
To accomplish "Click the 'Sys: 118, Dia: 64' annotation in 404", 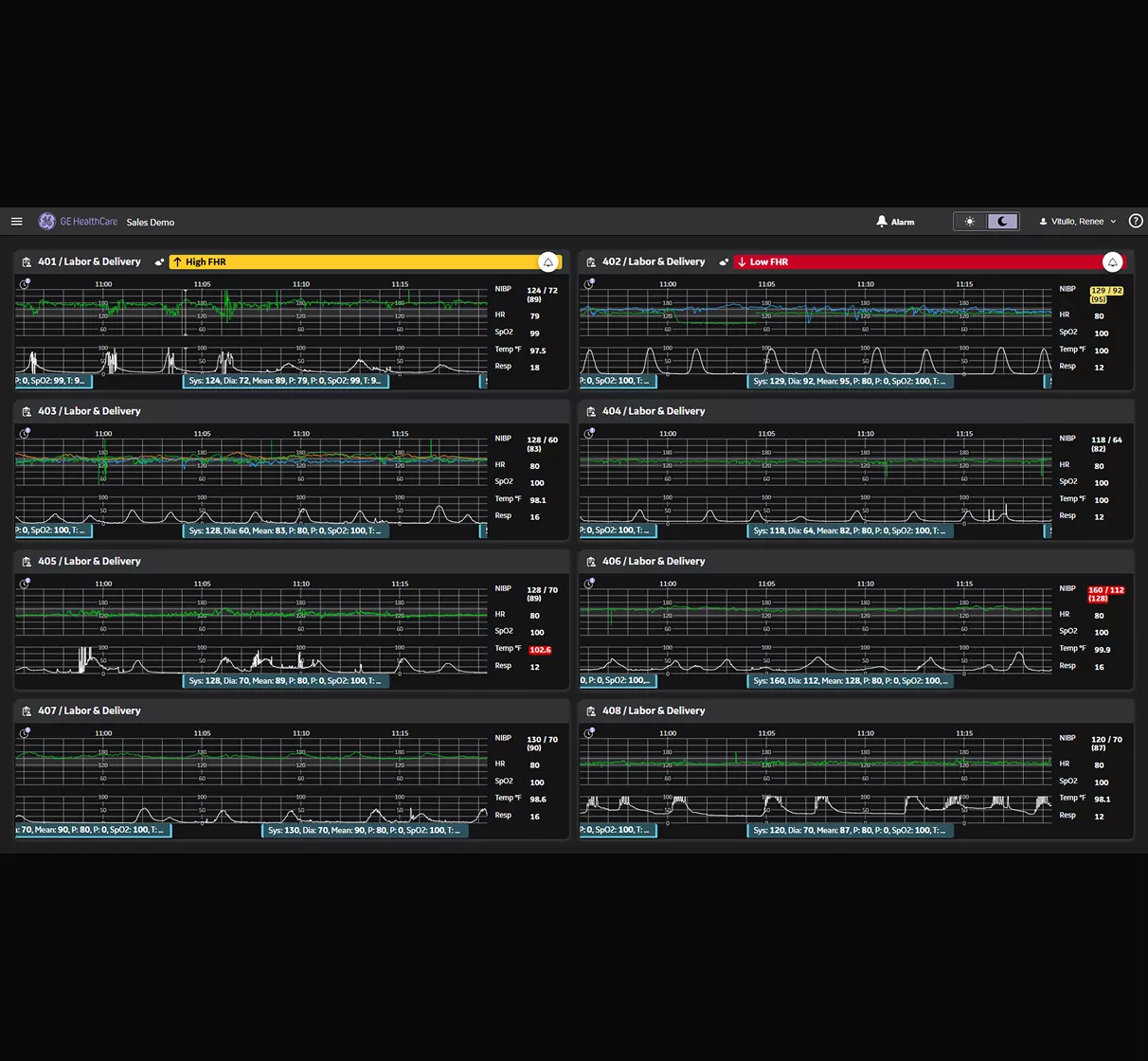I will coord(850,530).
